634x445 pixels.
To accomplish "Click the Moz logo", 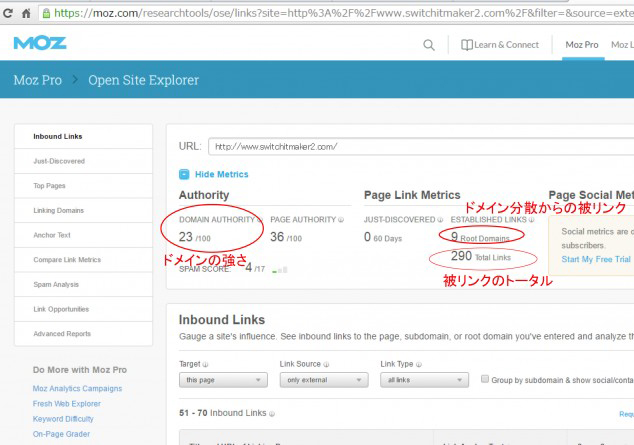I will click(40, 43).
